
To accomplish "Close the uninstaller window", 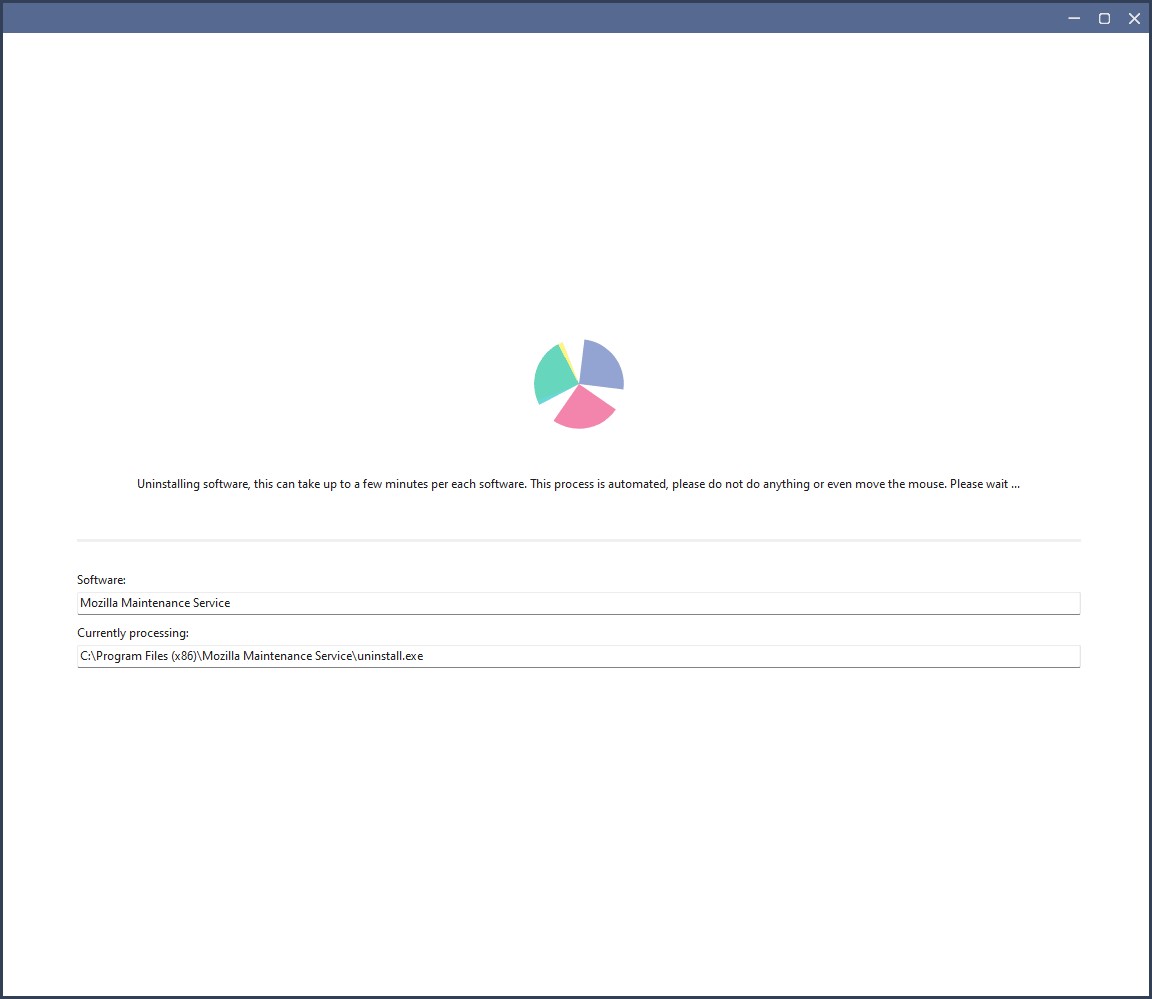I will (1134, 18).
